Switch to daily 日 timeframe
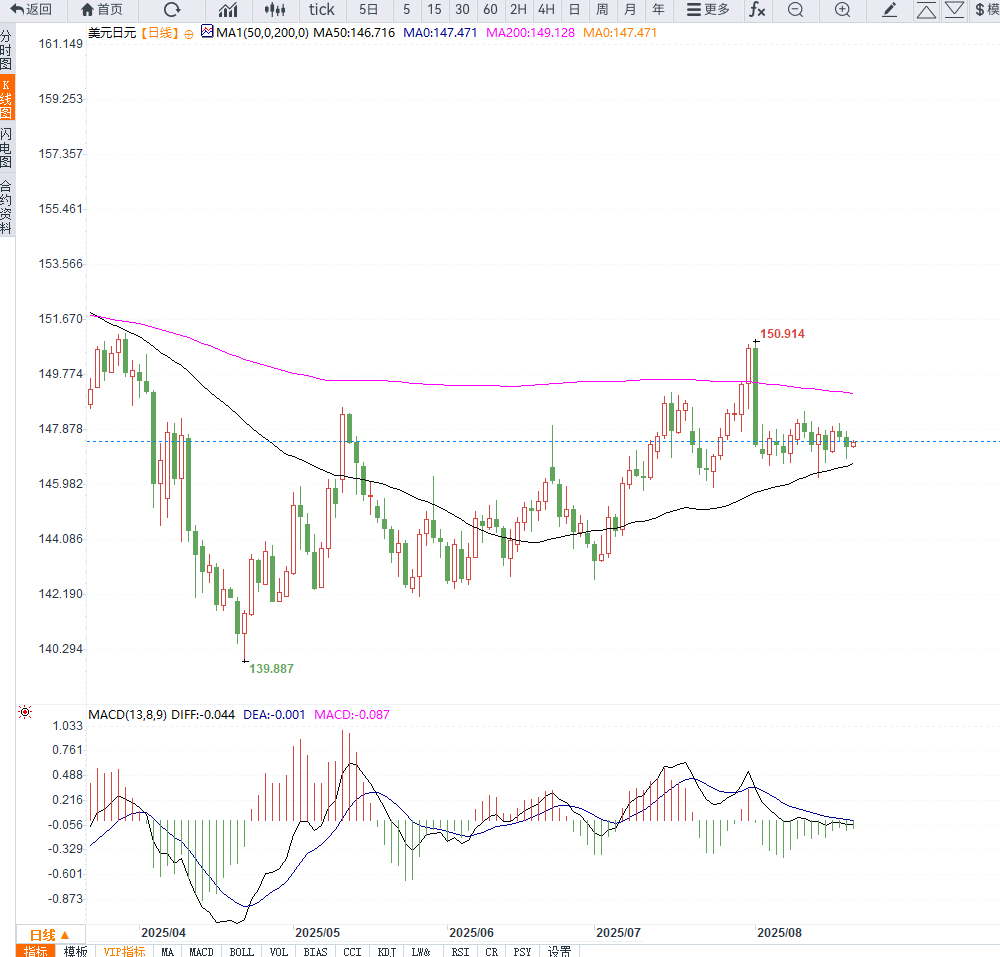1000x957 pixels. coord(574,10)
